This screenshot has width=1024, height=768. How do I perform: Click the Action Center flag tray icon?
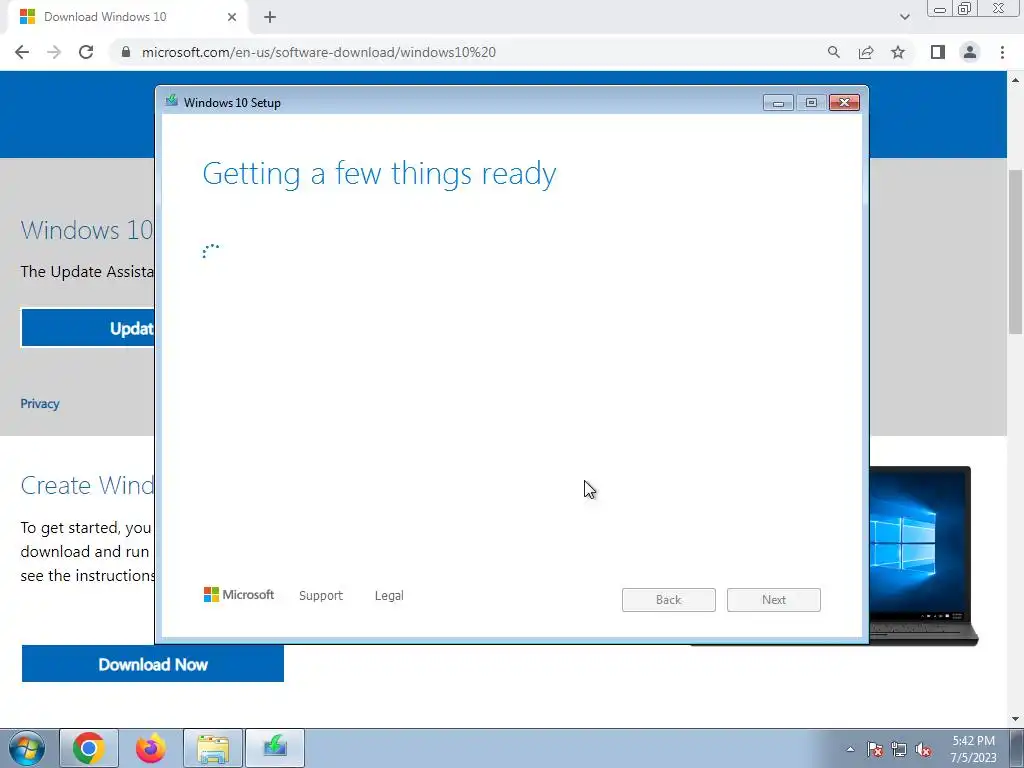tap(874, 749)
